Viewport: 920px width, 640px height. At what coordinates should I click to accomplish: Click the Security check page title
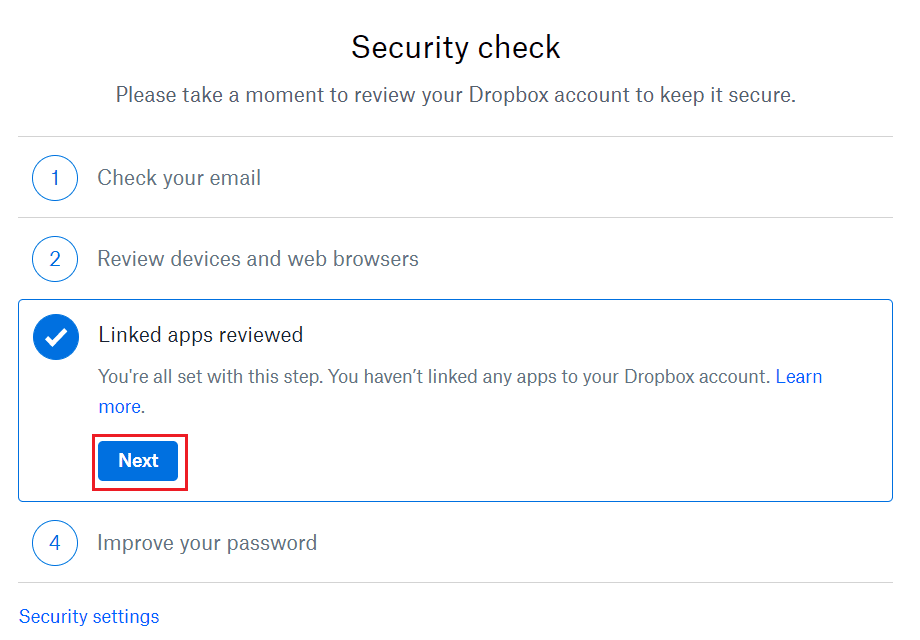click(455, 47)
